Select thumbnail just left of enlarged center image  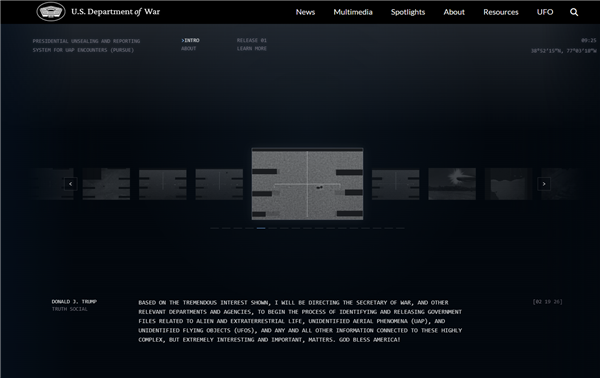click(x=219, y=184)
